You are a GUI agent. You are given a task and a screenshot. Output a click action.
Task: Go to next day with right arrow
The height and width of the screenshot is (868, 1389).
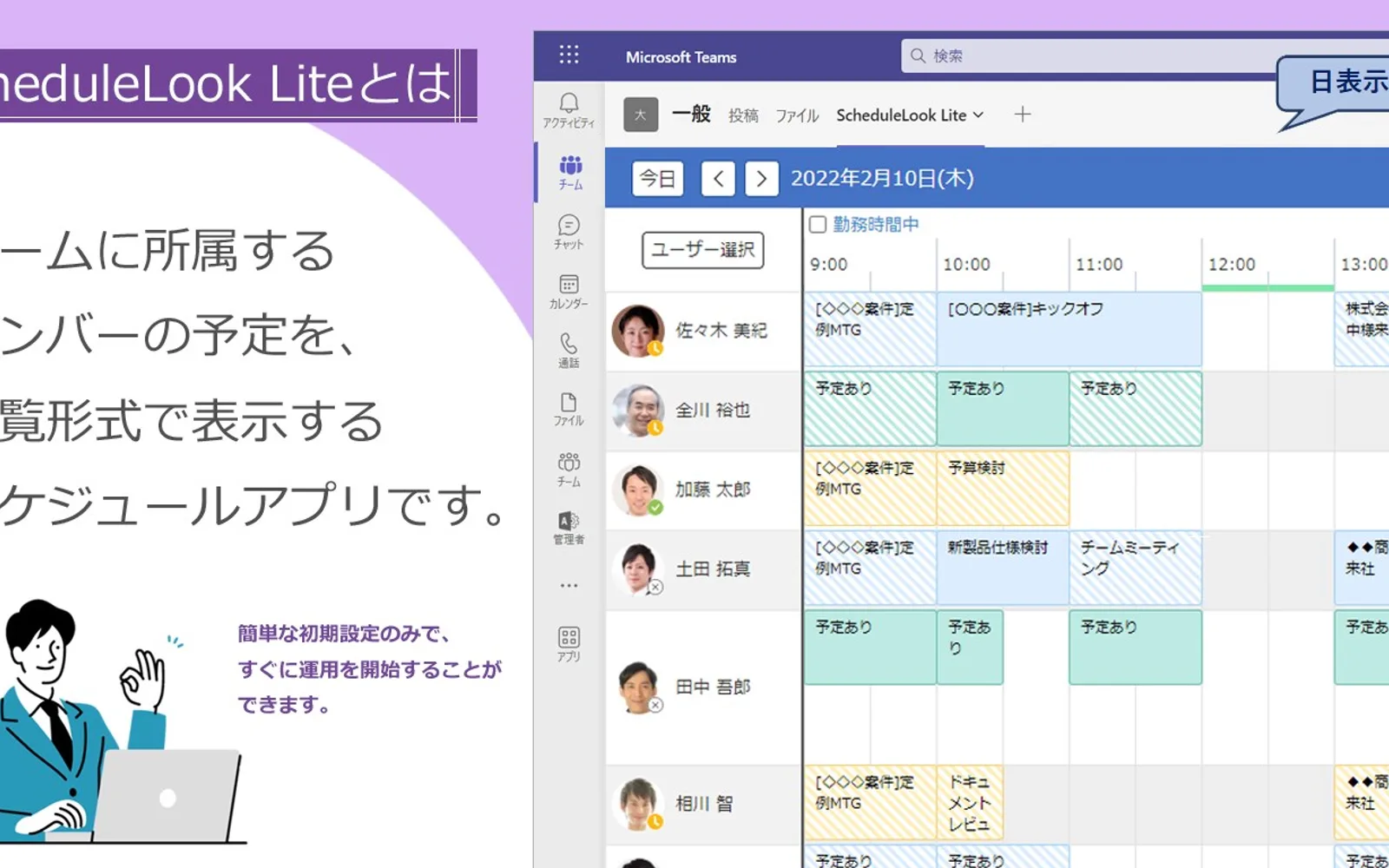pos(761,179)
